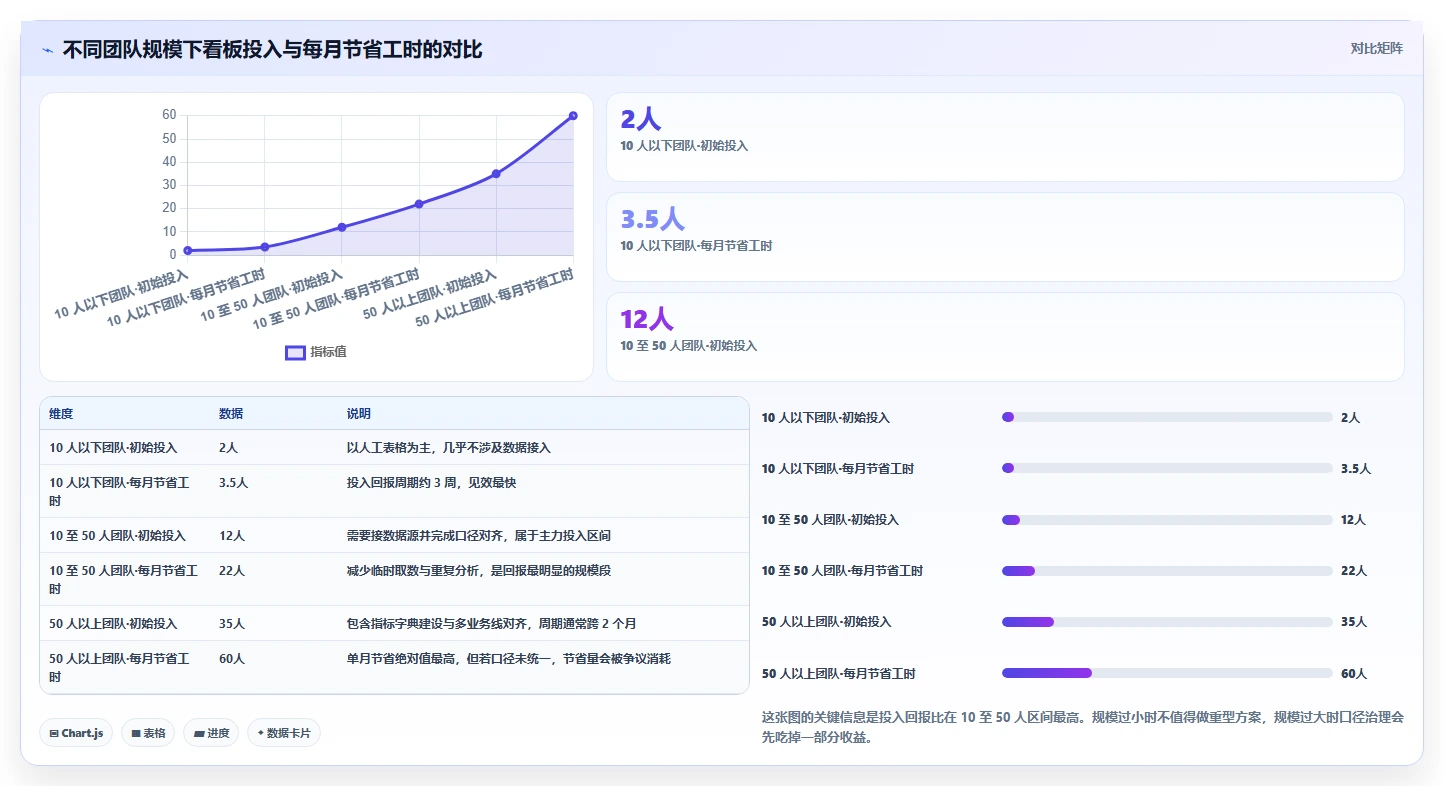
Task: Click the 60人 value beside the last progress bar
Action: (1354, 674)
